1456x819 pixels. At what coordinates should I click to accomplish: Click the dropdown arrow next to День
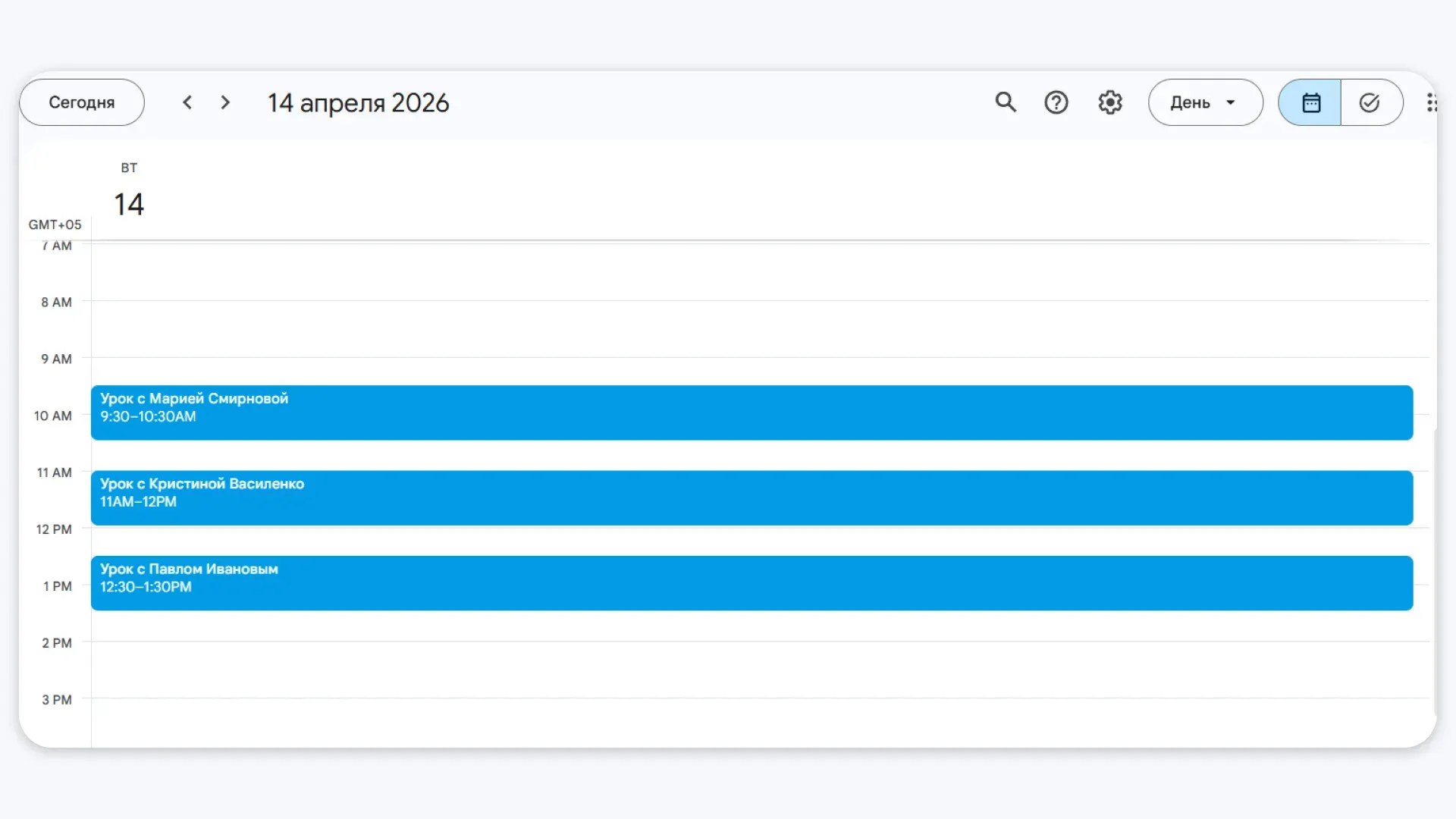click(x=1231, y=102)
